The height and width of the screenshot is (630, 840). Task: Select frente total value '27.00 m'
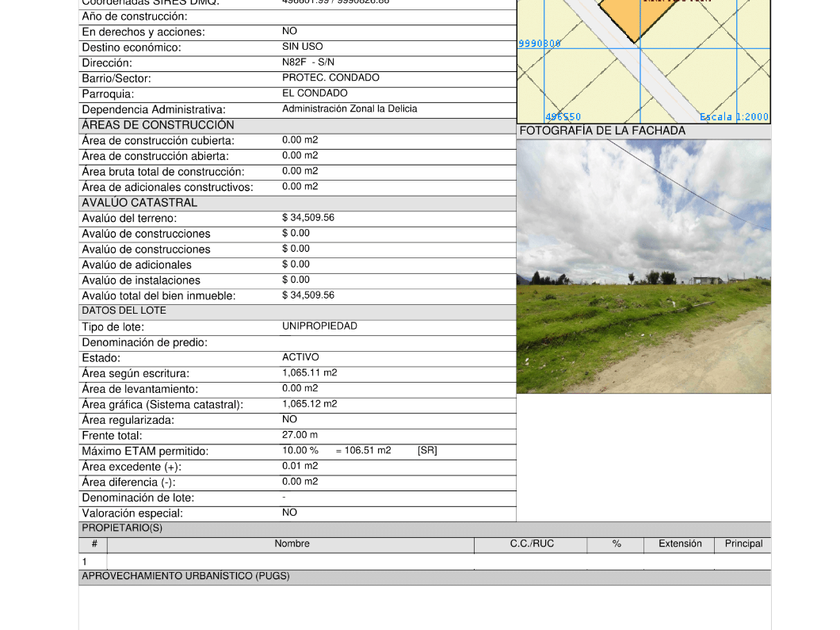click(x=299, y=435)
